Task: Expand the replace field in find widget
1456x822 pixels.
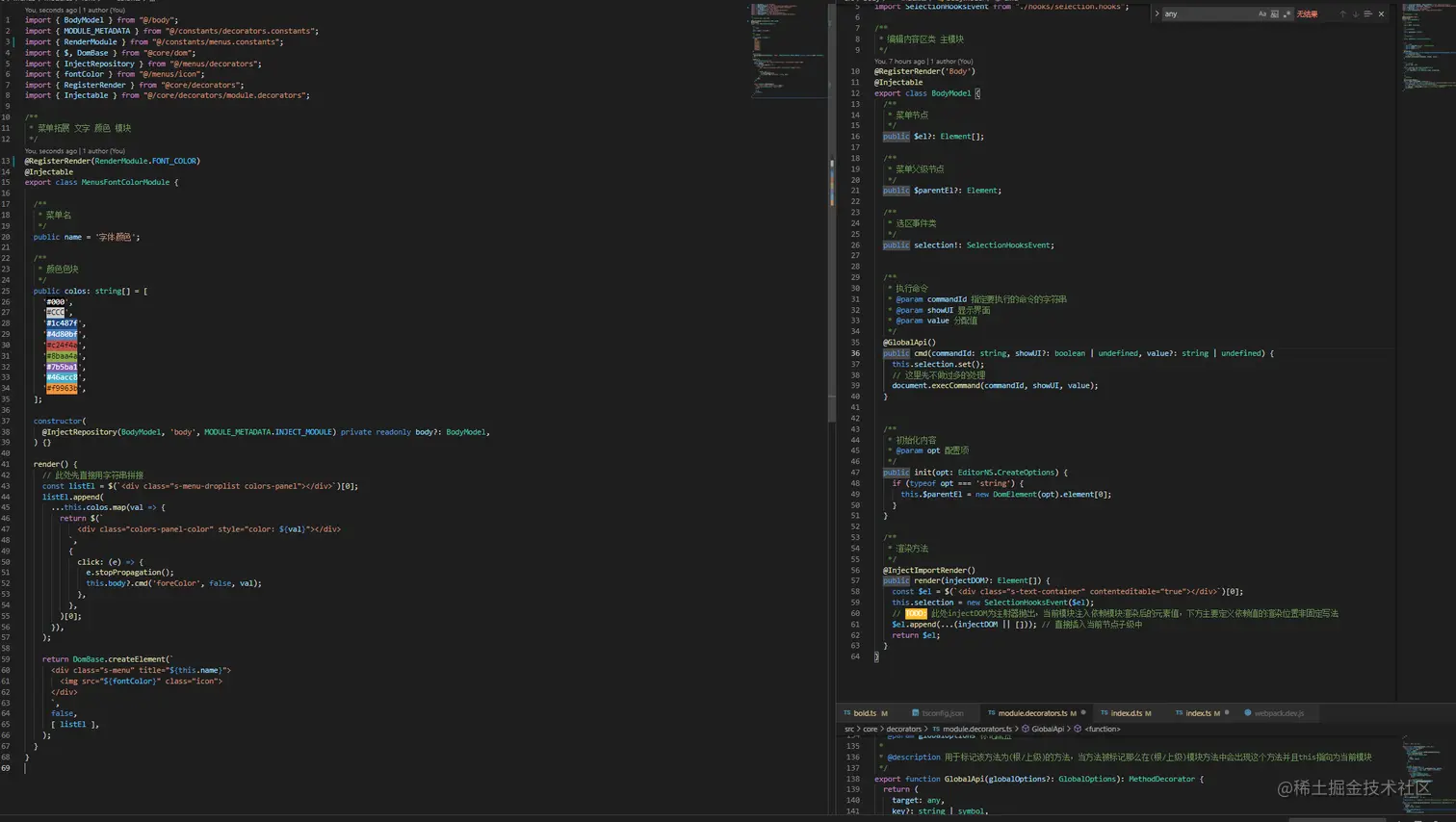Action: (x=1157, y=14)
